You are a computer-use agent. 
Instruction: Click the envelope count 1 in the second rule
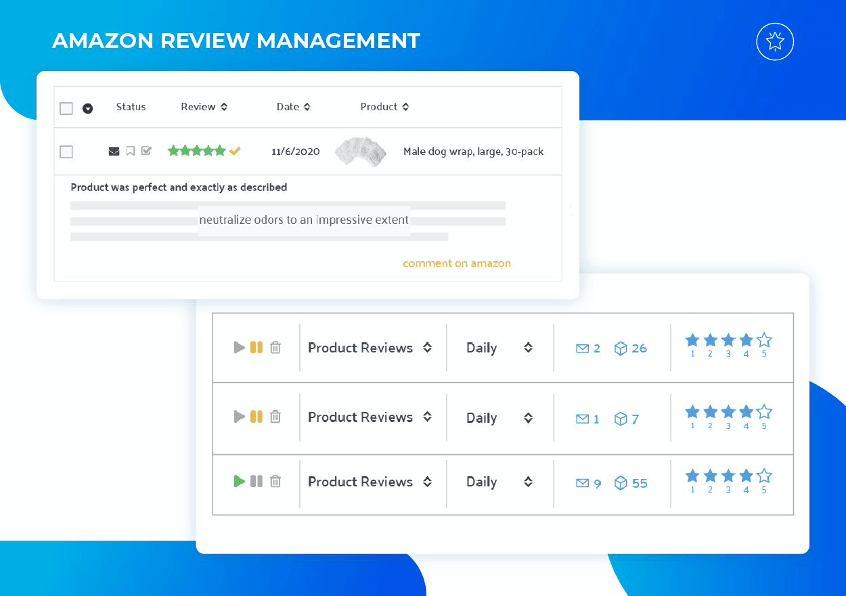[x=588, y=419]
